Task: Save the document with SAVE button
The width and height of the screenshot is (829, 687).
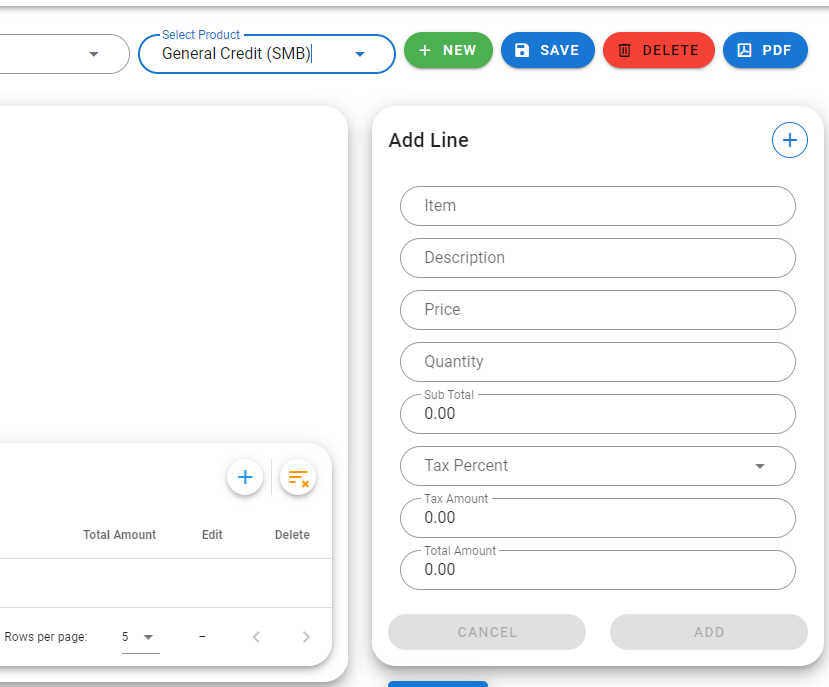Action: [x=547, y=50]
